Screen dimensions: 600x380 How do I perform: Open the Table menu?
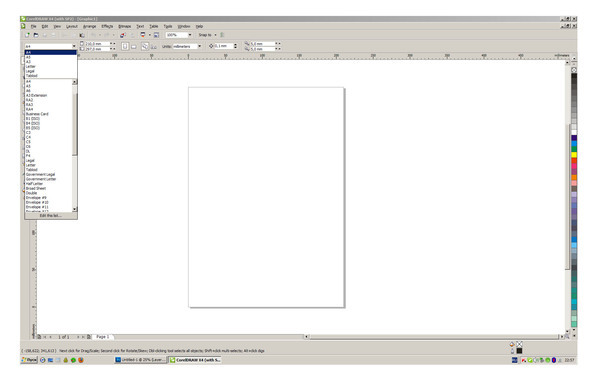[x=154, y=26]
